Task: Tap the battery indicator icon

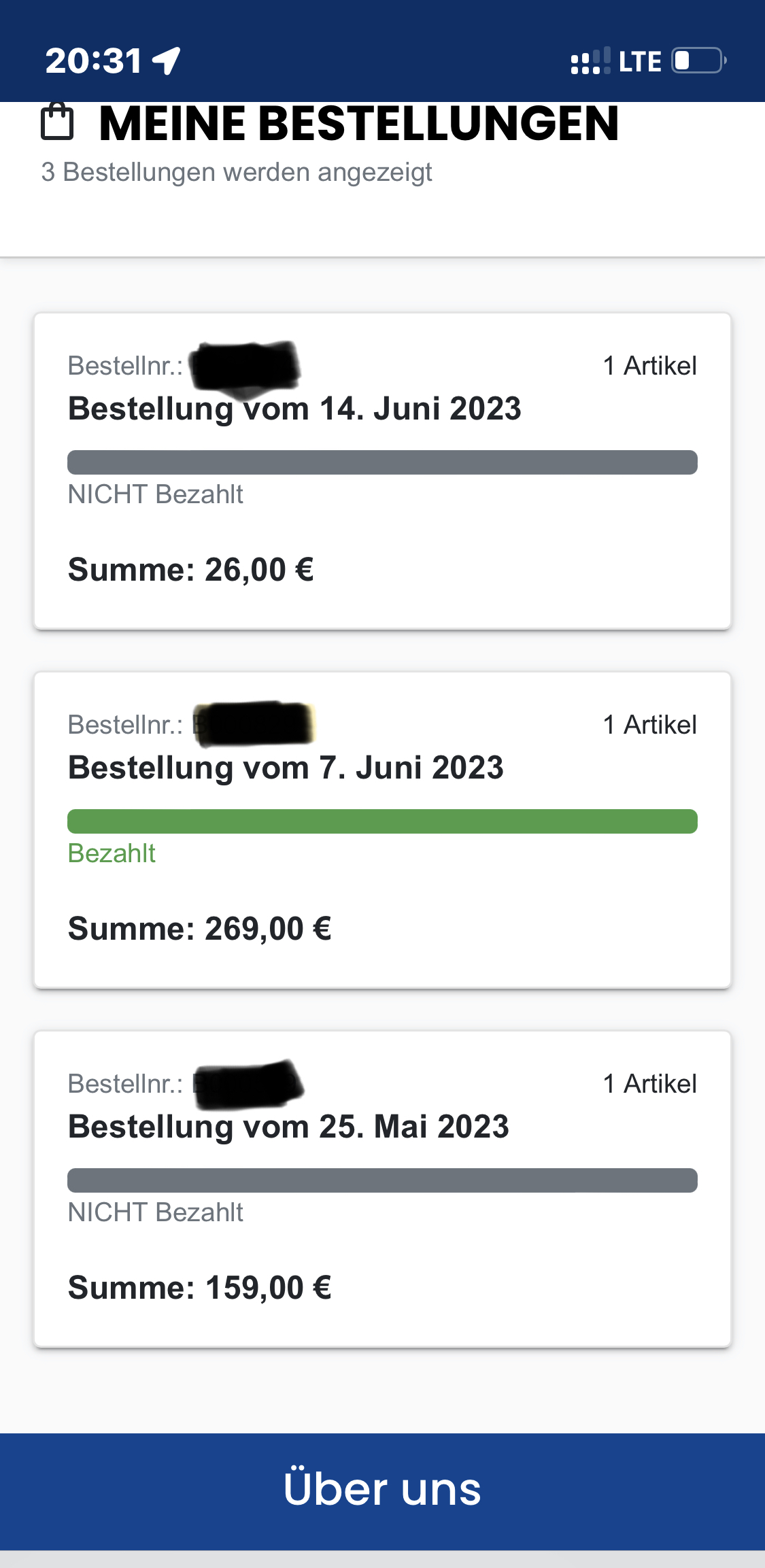Action: point(698,61)
